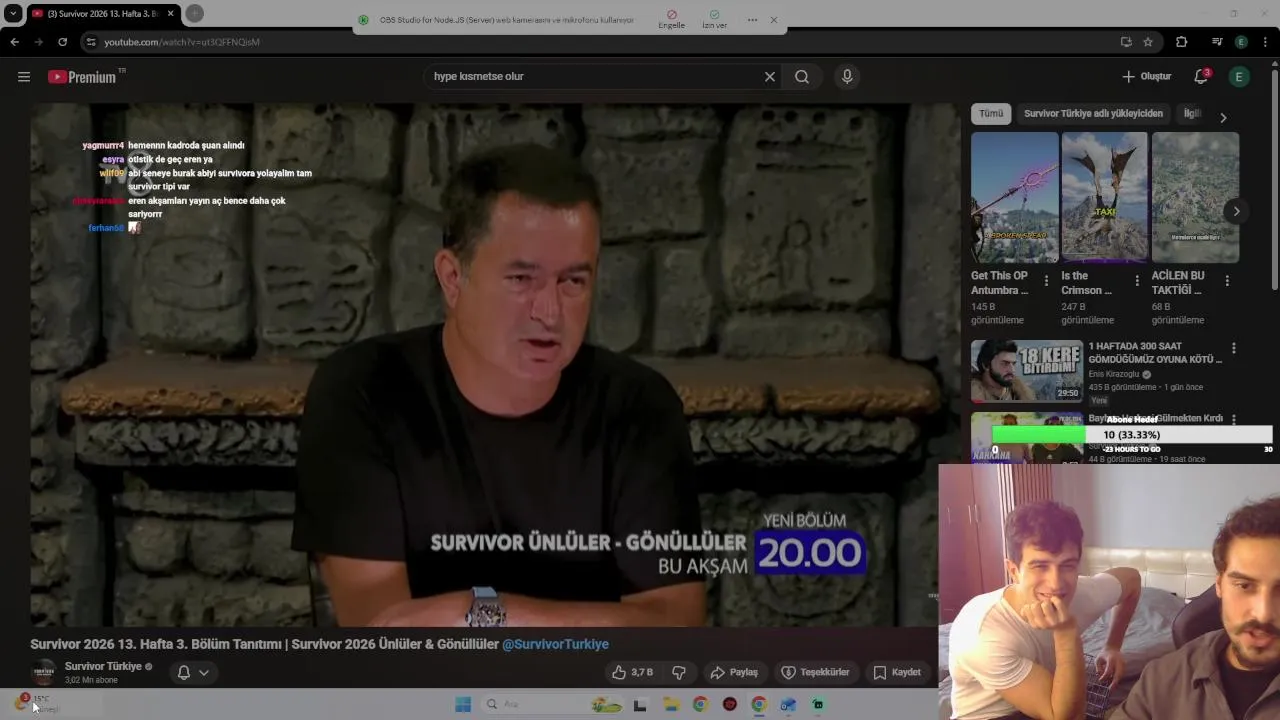Open File Explorer from taskbar
Viewport: 1280px width, 720px height.
(x=671, y=705)
